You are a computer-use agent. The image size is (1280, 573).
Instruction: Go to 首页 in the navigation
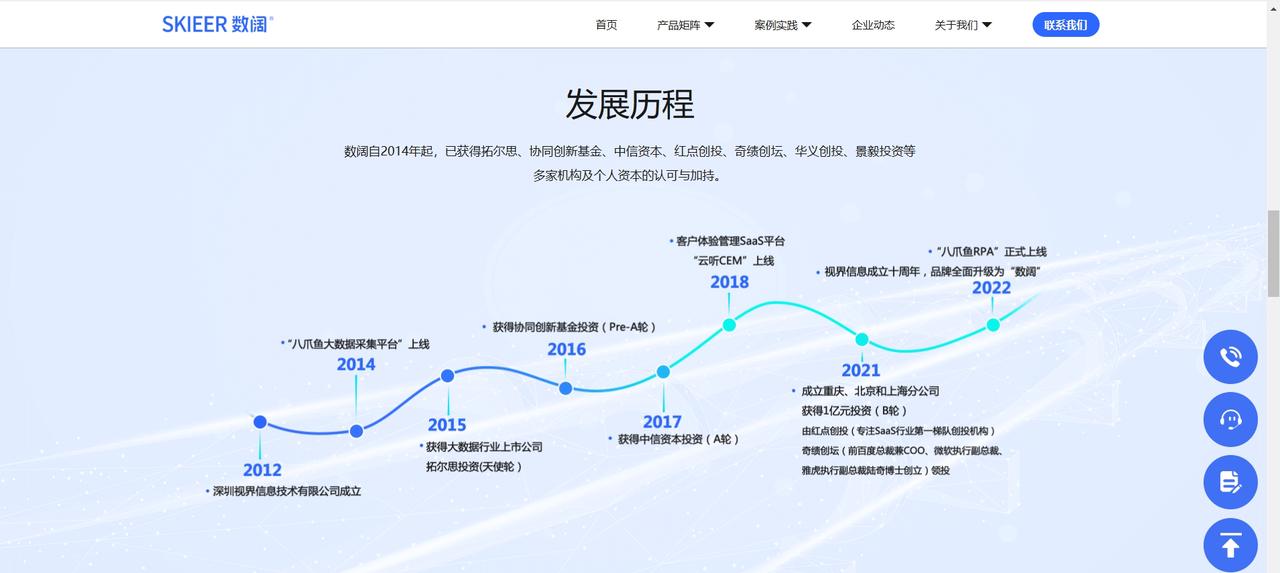pyautogui.click(x=606, y=25)
